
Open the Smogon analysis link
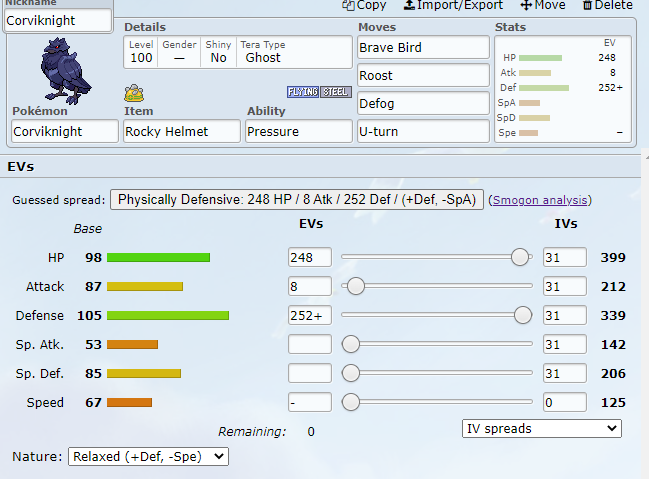pyautogui.click(x=540, y=200)
